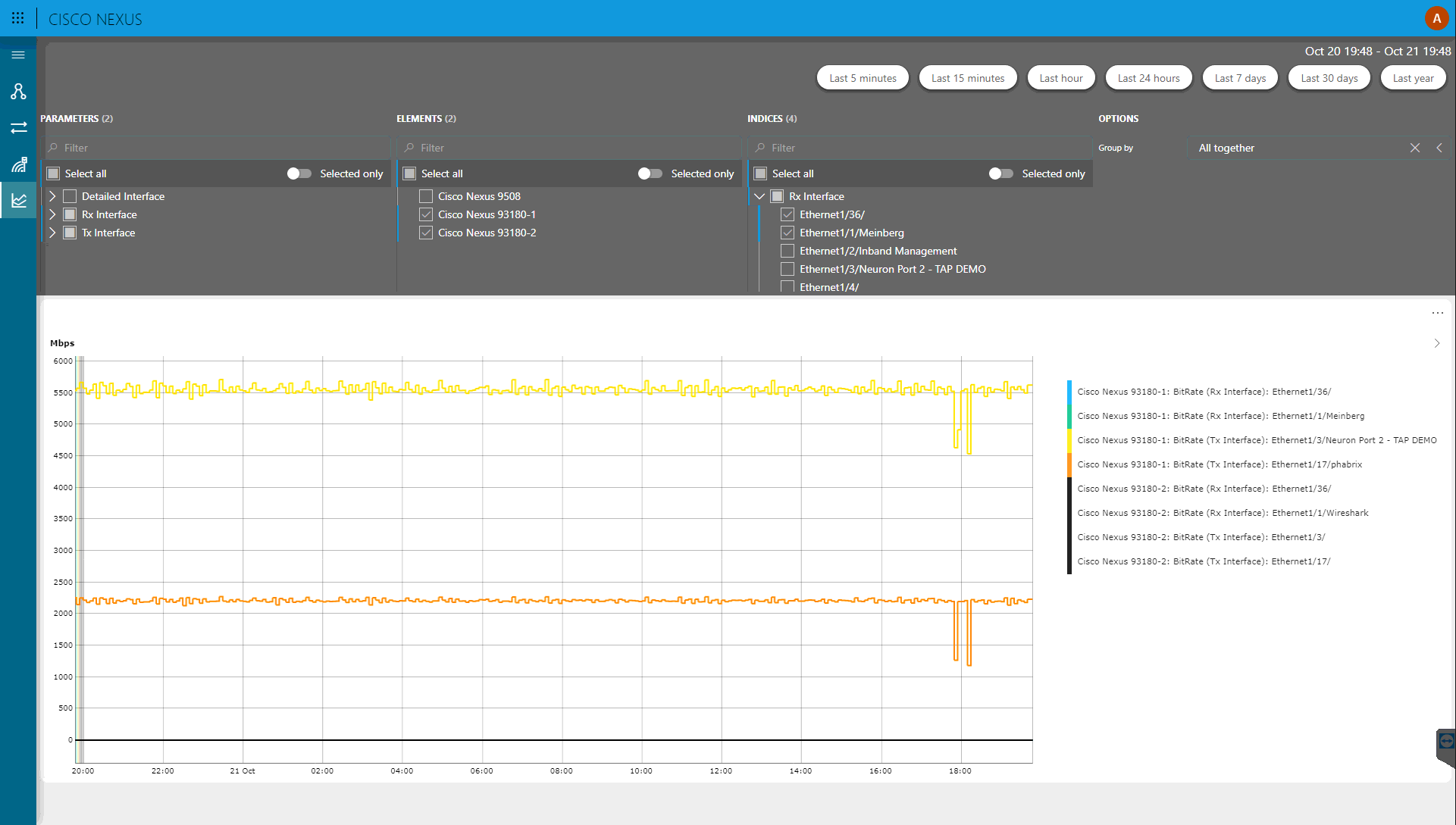Open the trend chart sidebar icon
This screenshot has height=825, width=1456.
point(18,200)
